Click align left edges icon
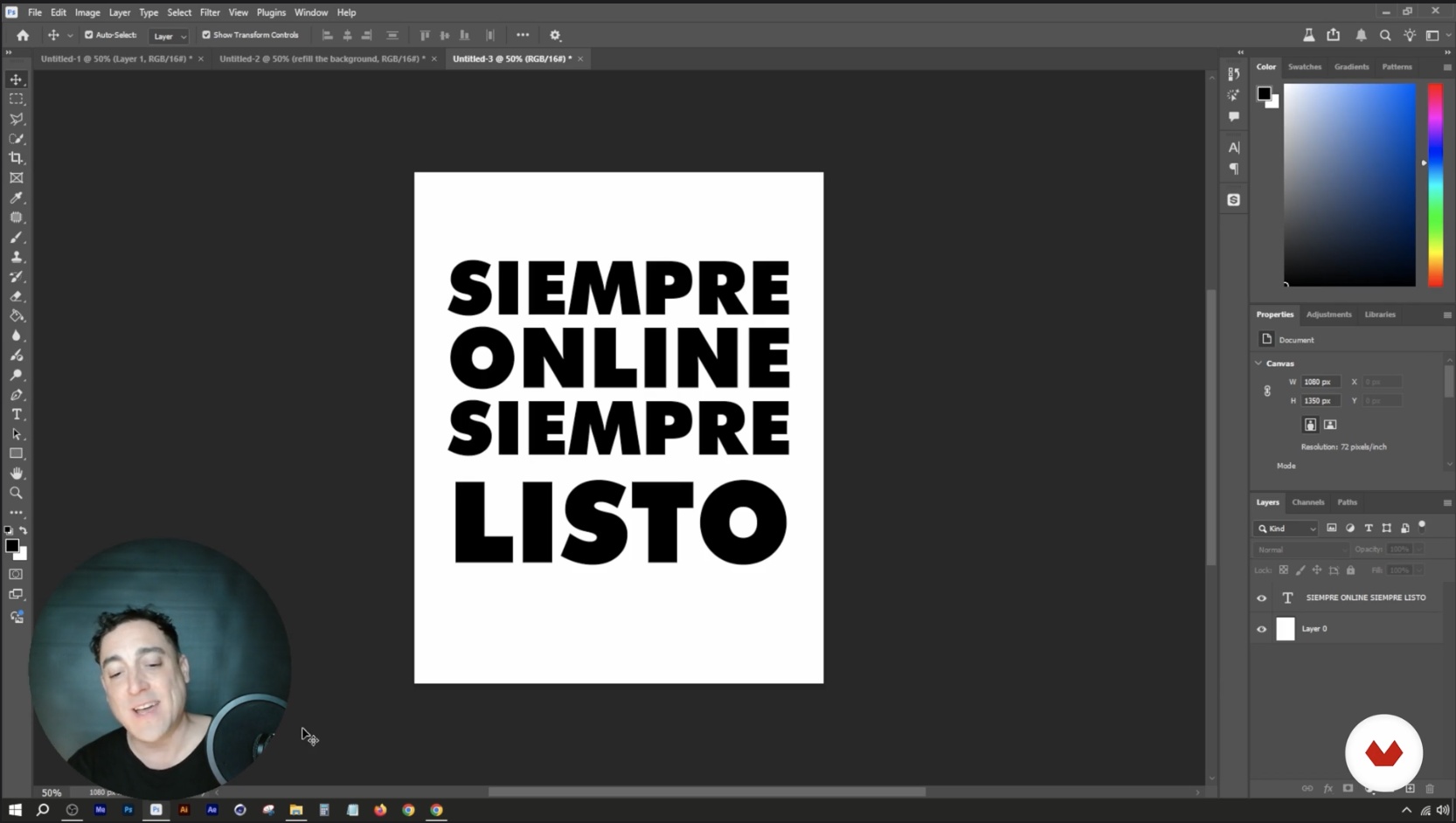1456x823 pixels. [328, 36]
